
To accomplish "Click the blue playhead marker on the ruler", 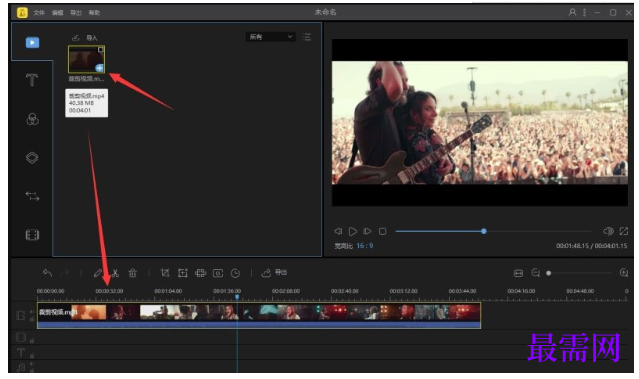I will pyautogui.click(x=237, y=297).
